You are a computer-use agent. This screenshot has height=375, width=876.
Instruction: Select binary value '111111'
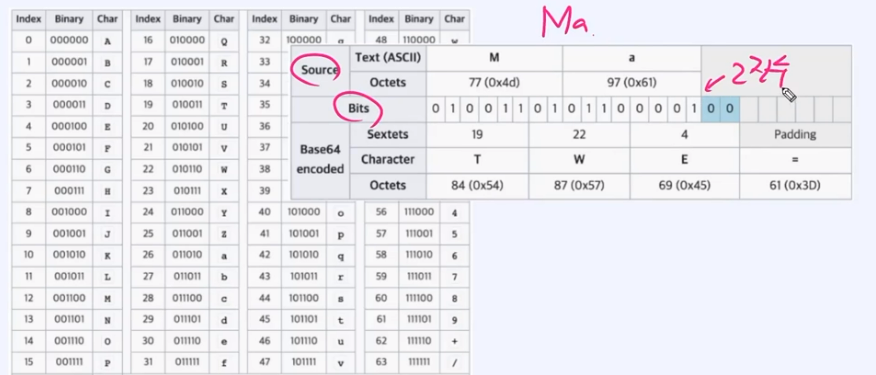tap(419, 362)
